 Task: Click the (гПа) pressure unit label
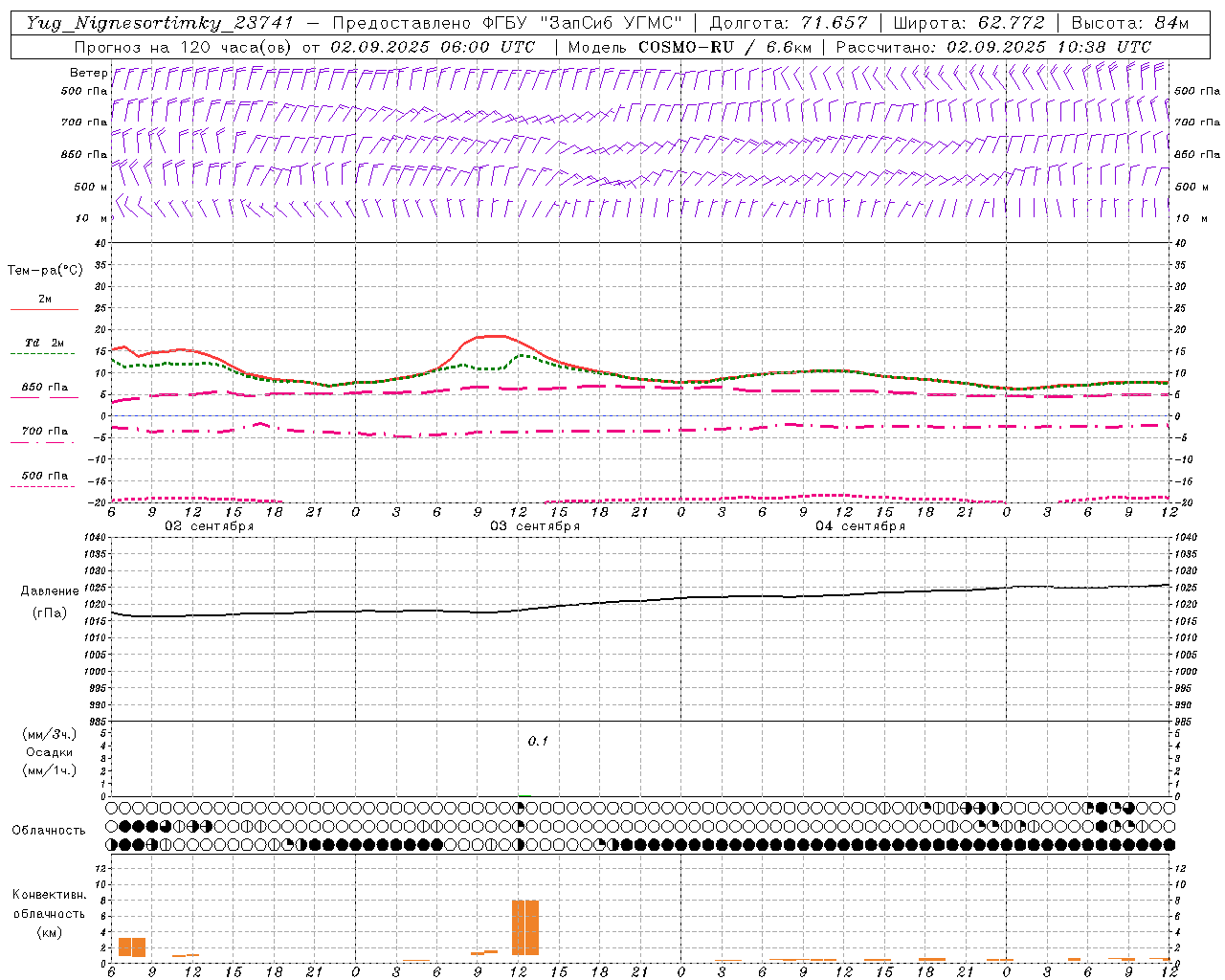[49, 613]
